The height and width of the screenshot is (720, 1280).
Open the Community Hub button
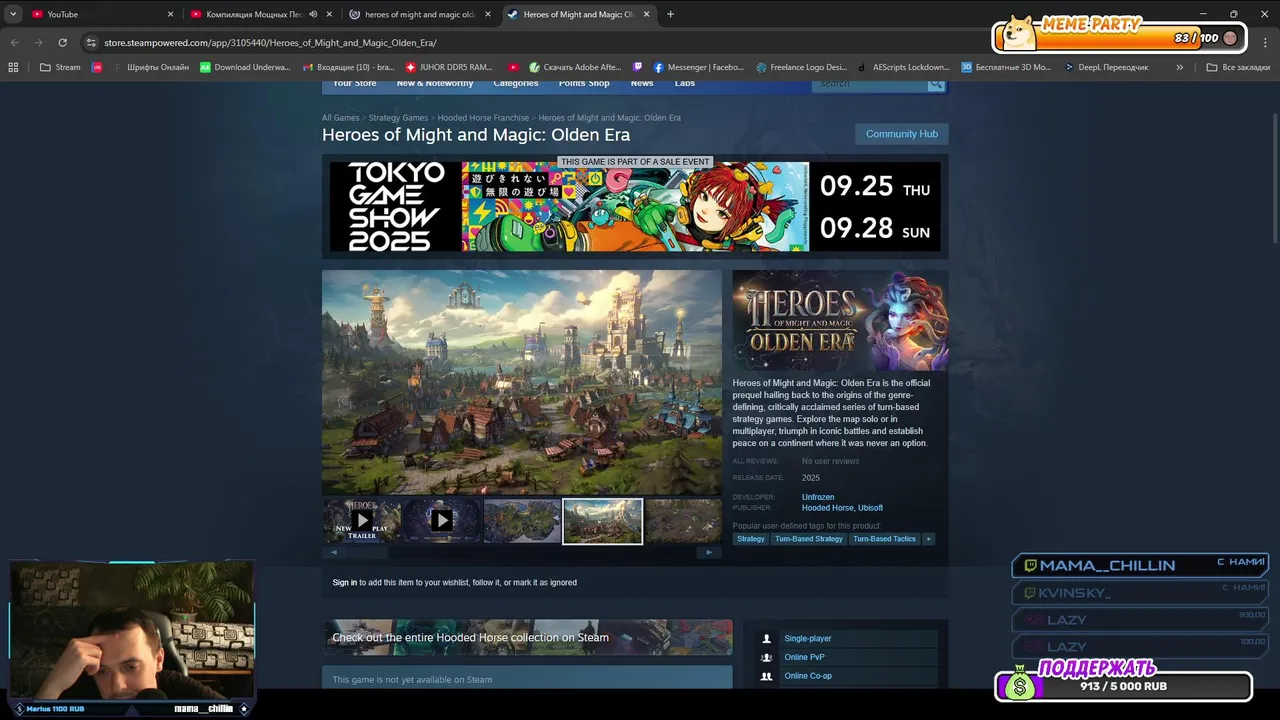click(x=902, y=134)
